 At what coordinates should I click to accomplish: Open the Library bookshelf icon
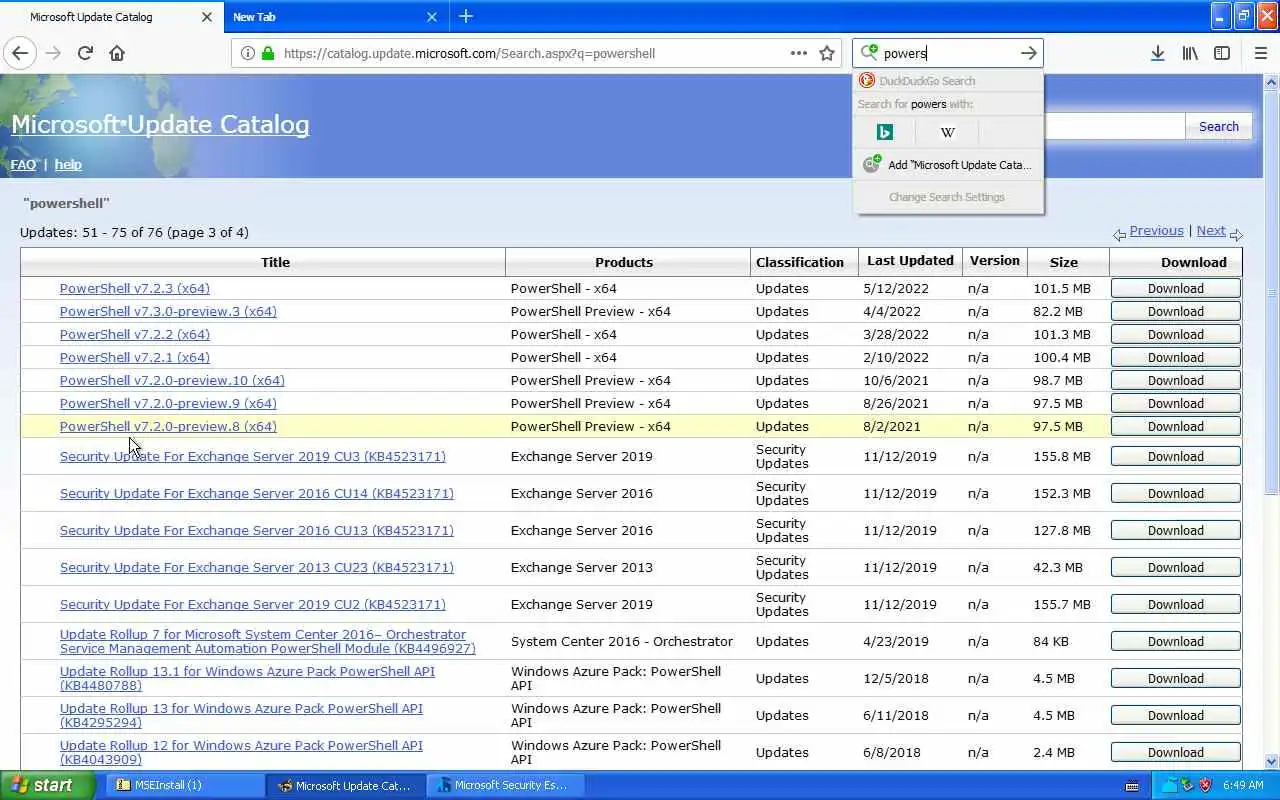pos(1190,53)
